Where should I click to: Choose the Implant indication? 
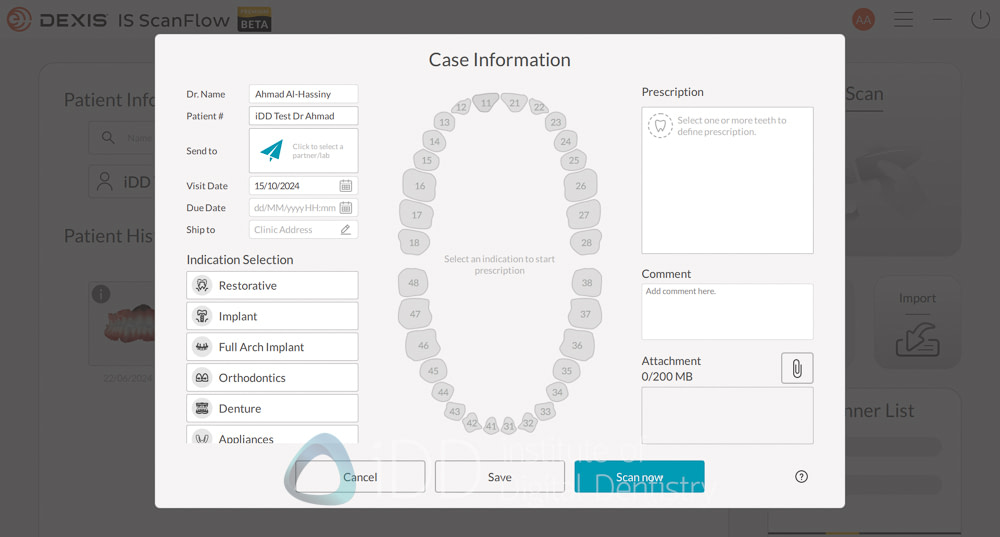pos(272,316)
